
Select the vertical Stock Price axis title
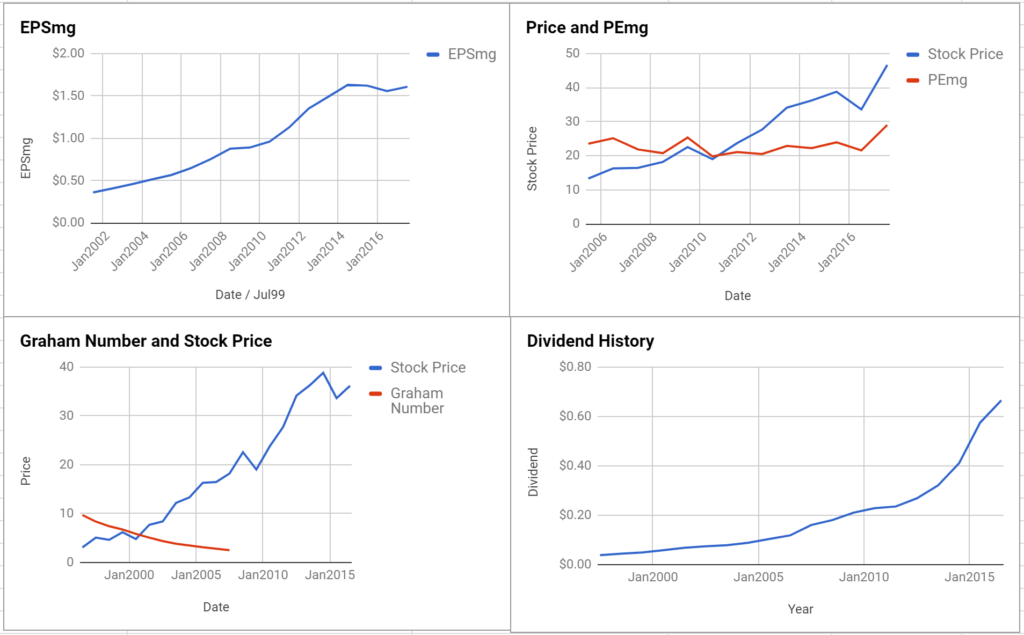click(x=532, y=159)
